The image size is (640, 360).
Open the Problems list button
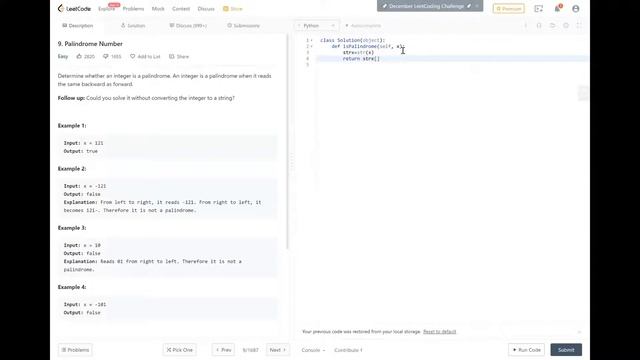75,350
